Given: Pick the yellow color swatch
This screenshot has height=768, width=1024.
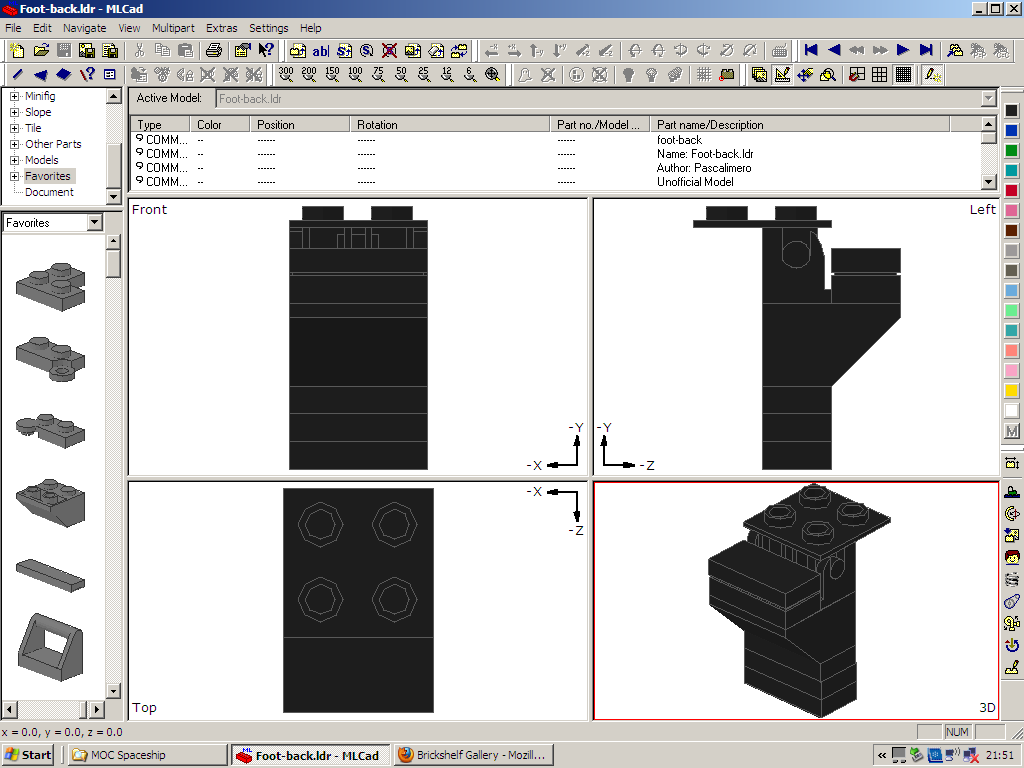Looking at the screenshot, I should pos(1011,391).
